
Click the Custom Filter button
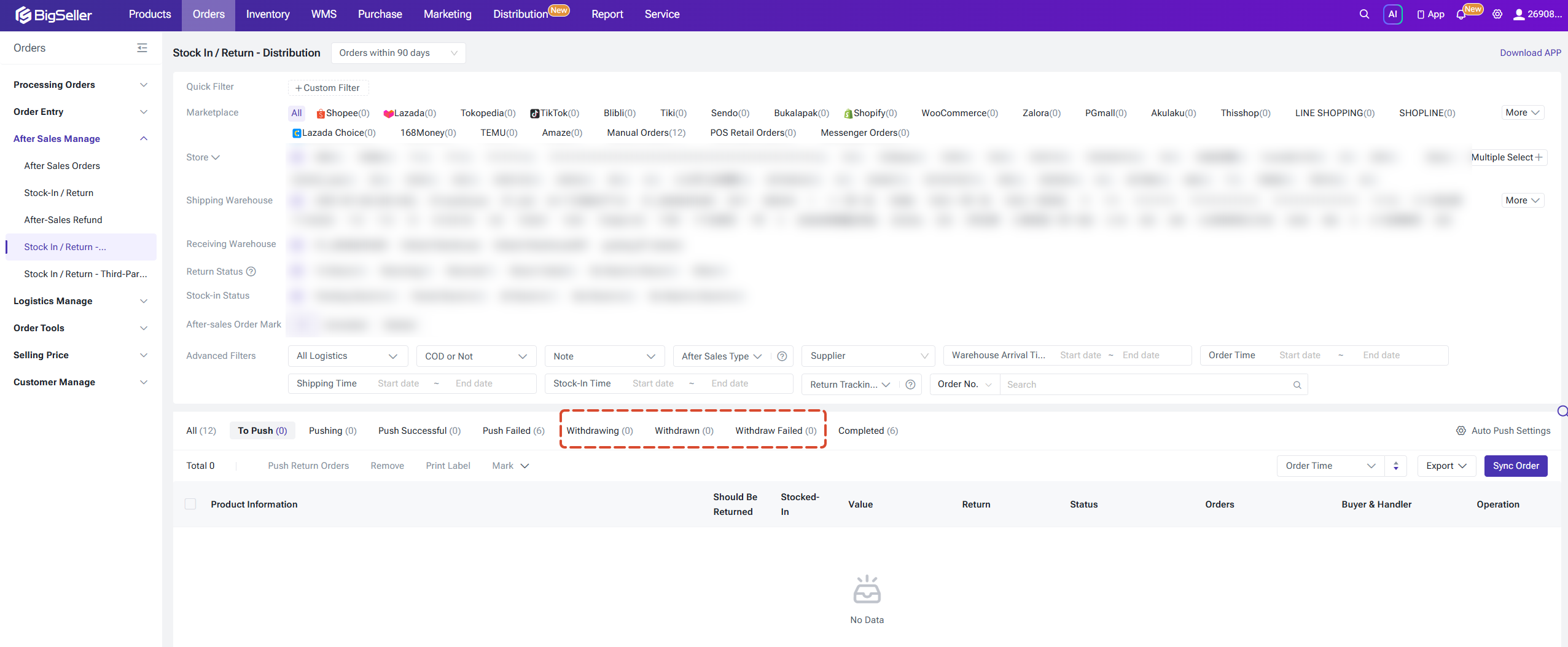pos(328,88)
